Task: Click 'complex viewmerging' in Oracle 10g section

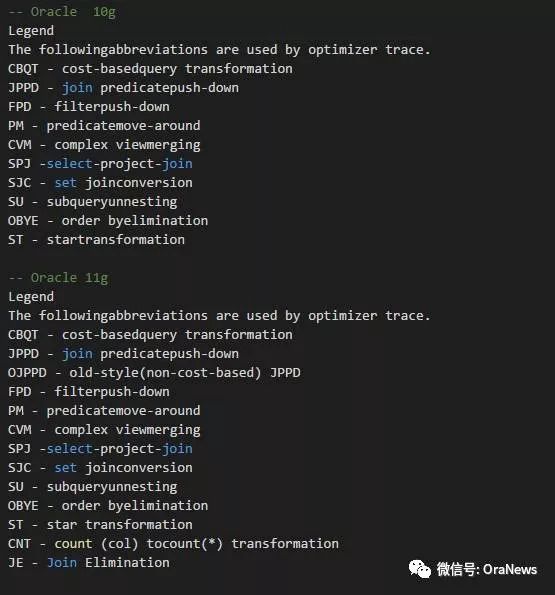Action: [127, 145]
